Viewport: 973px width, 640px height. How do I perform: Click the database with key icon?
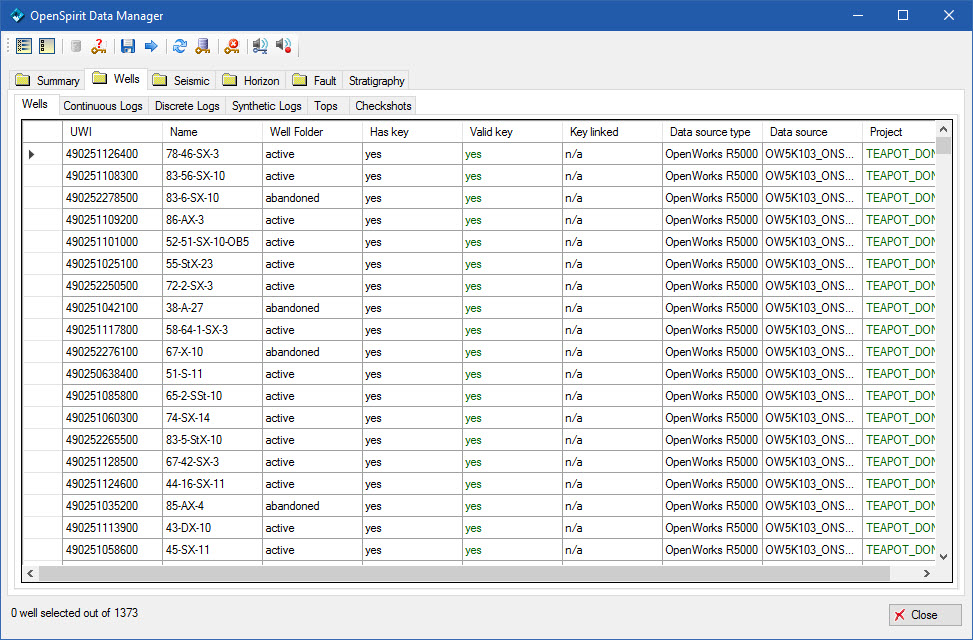click(203, 46)
